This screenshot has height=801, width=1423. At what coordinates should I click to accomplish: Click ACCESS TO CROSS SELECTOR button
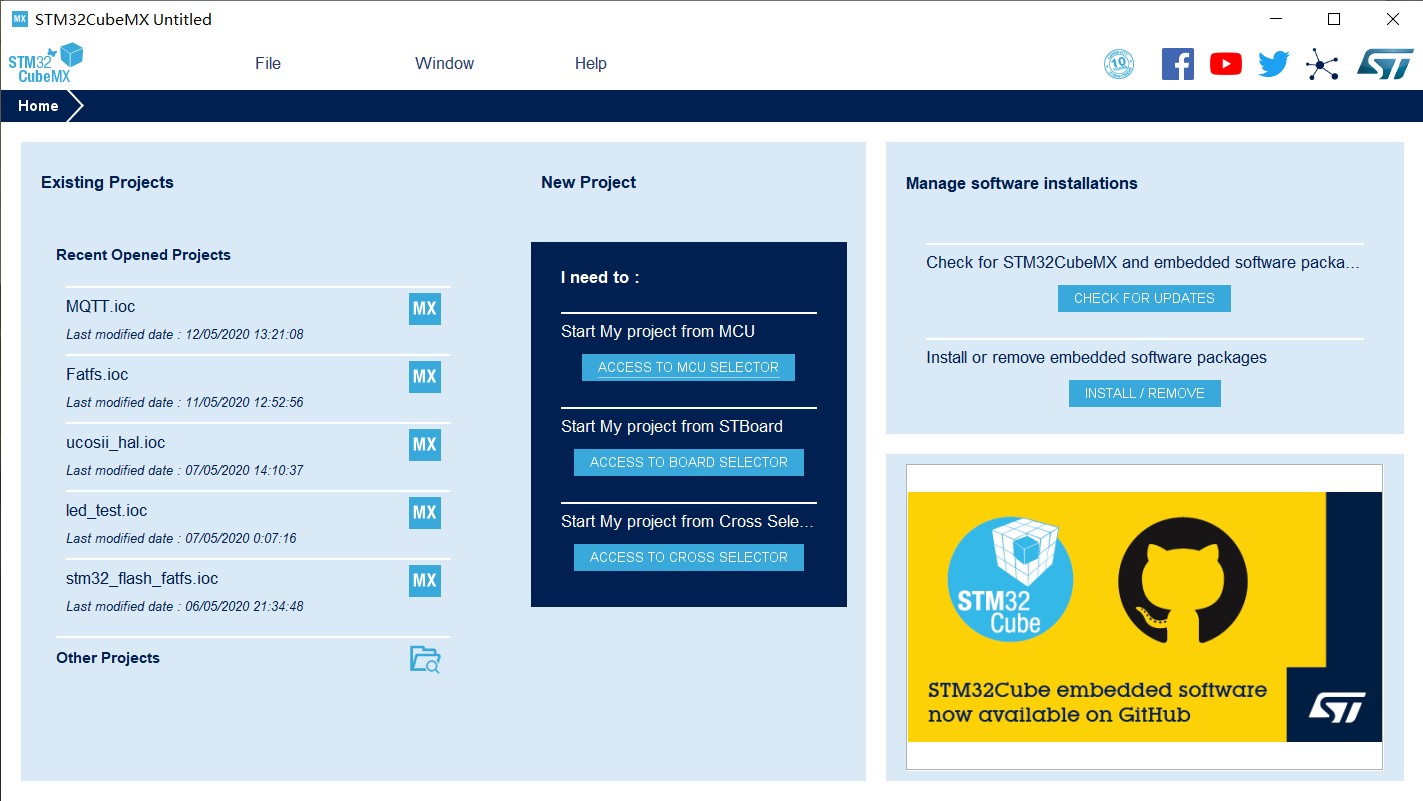pos(688,557)
